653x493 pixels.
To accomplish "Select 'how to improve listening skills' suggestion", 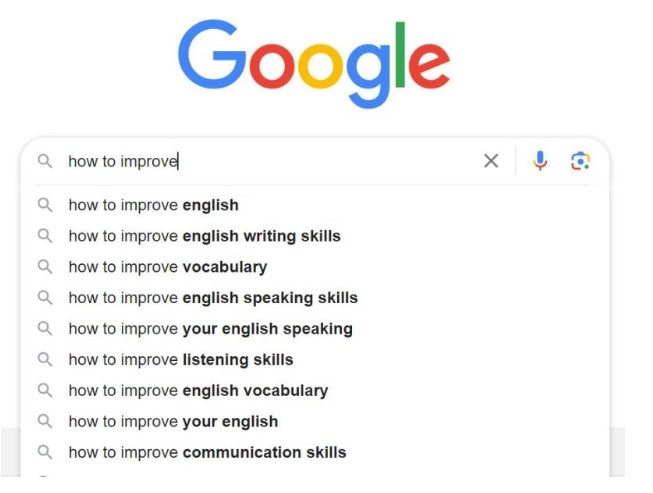I will (x=315, y=359).
